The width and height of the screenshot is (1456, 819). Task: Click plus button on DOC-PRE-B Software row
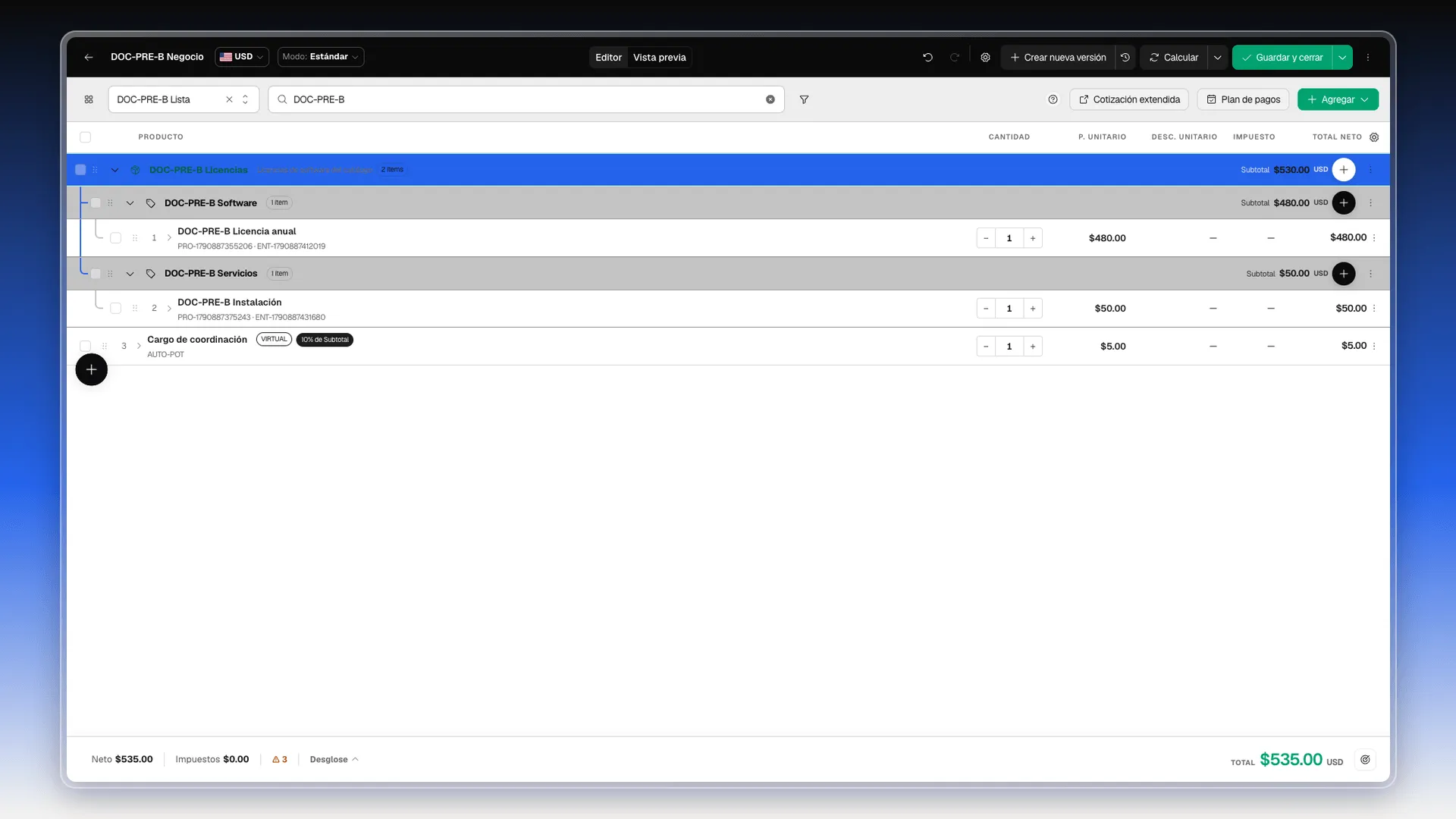coord(1344,203)
